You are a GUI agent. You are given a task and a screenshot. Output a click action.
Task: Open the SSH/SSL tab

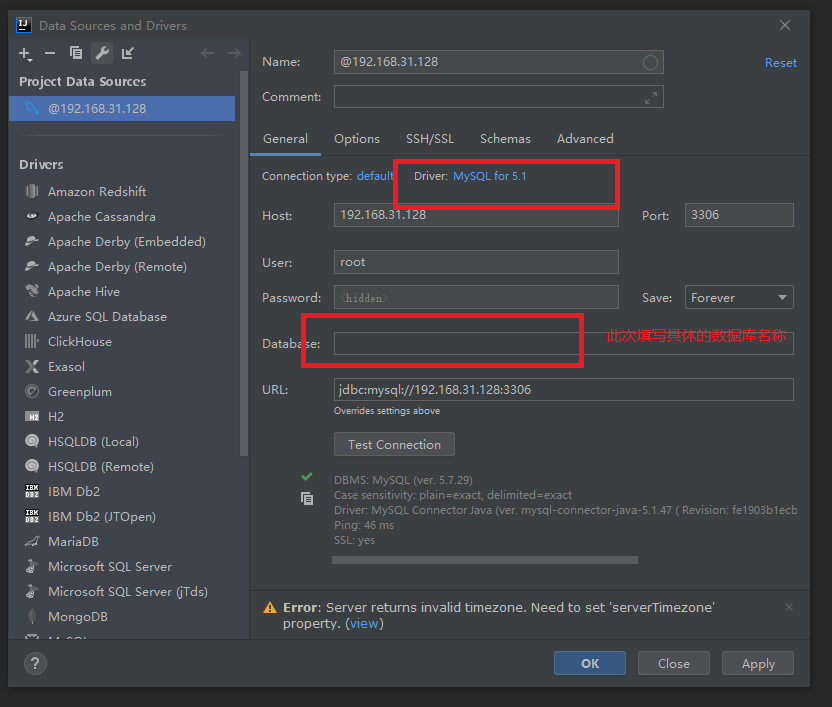[430, 139]
